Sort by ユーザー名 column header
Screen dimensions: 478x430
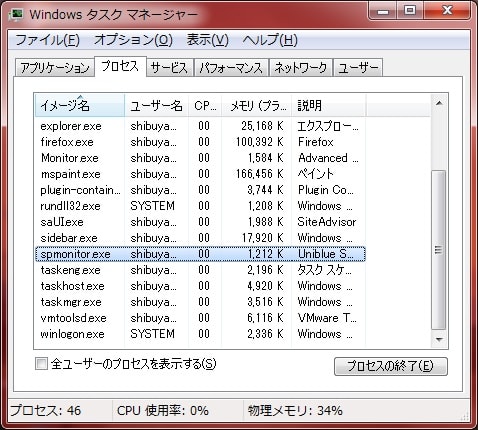pyautogui.click(x=156, y=106)
